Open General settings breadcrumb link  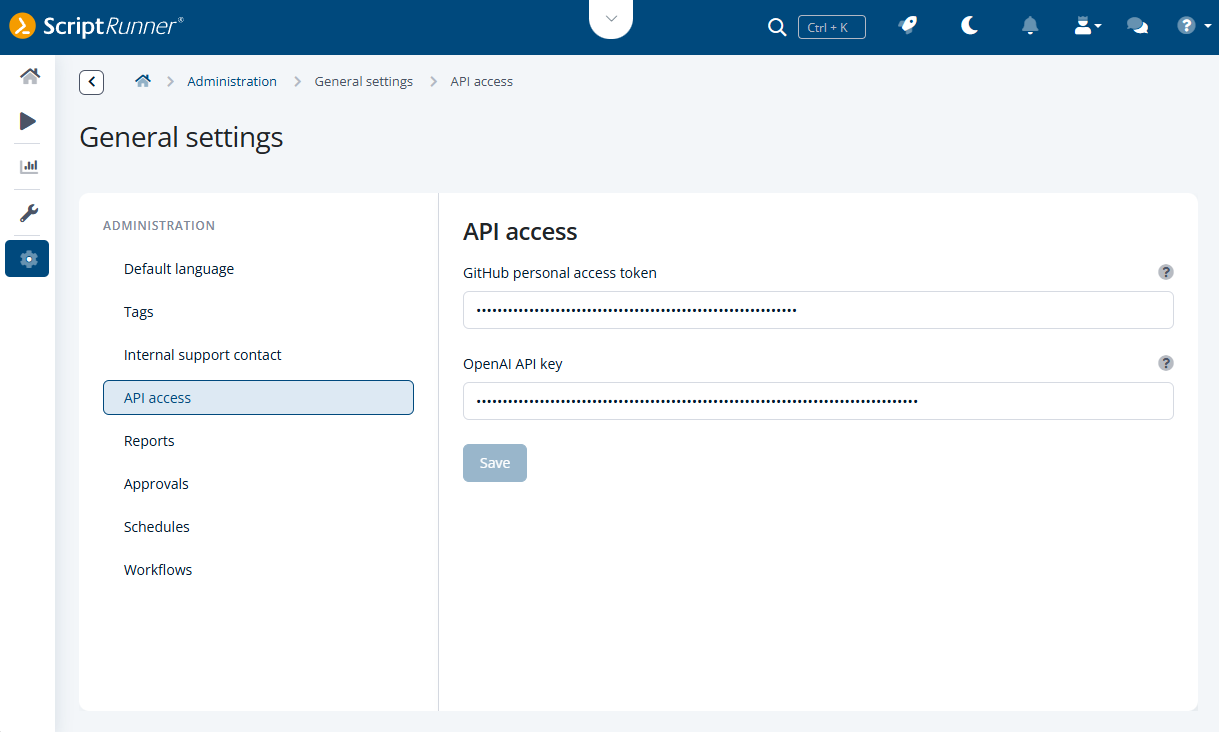363,82
